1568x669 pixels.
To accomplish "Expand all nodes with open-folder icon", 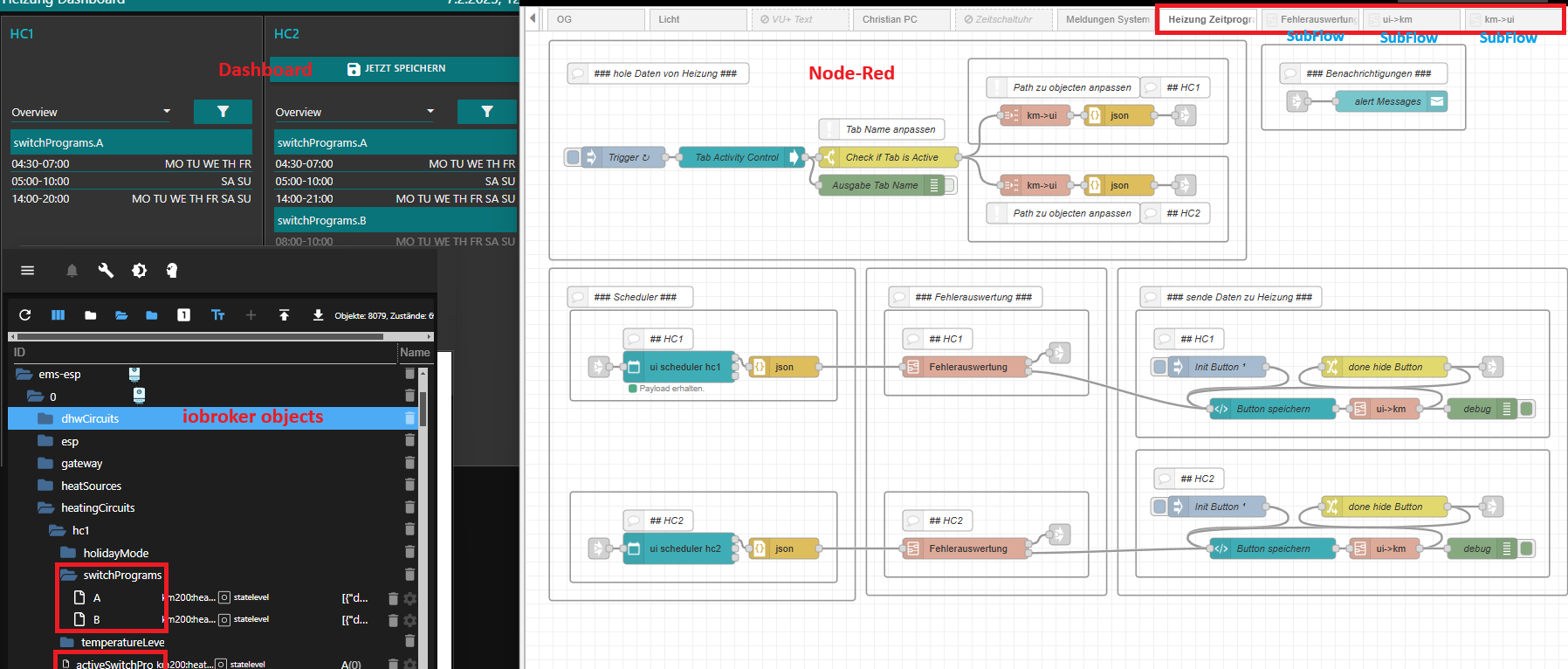I will [x=121, y=315].
